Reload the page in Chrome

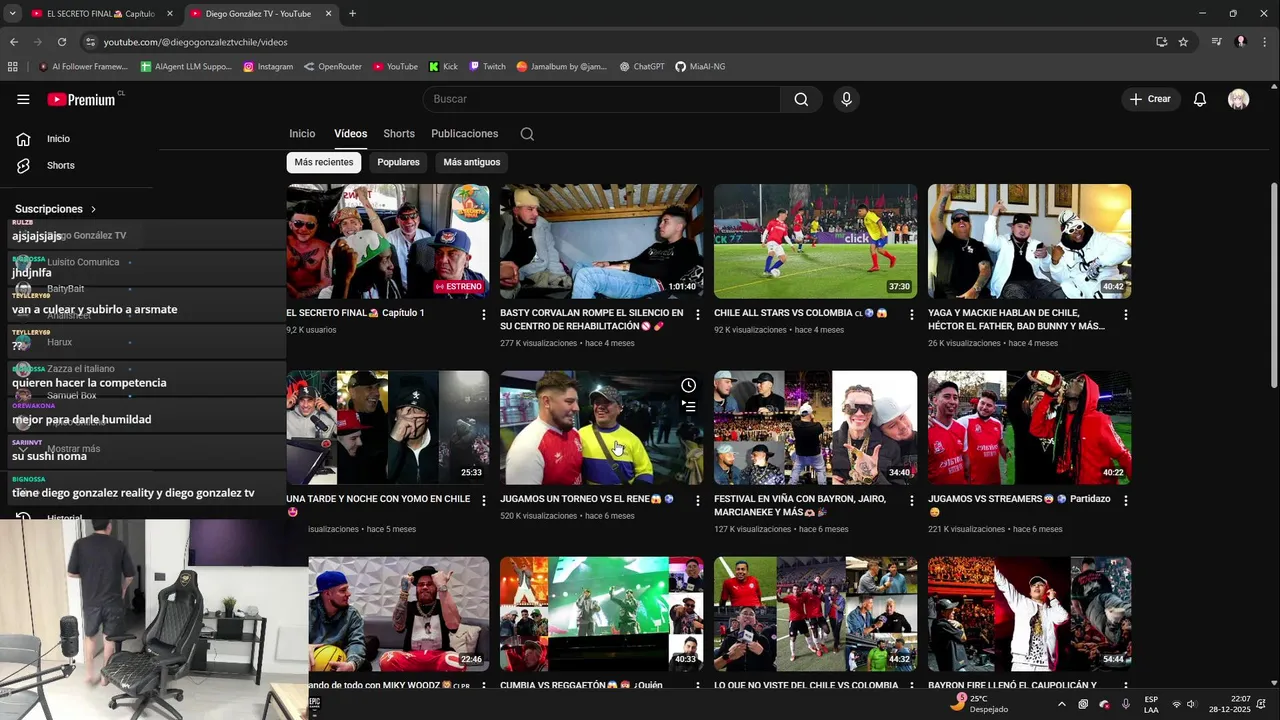(62, 42)
